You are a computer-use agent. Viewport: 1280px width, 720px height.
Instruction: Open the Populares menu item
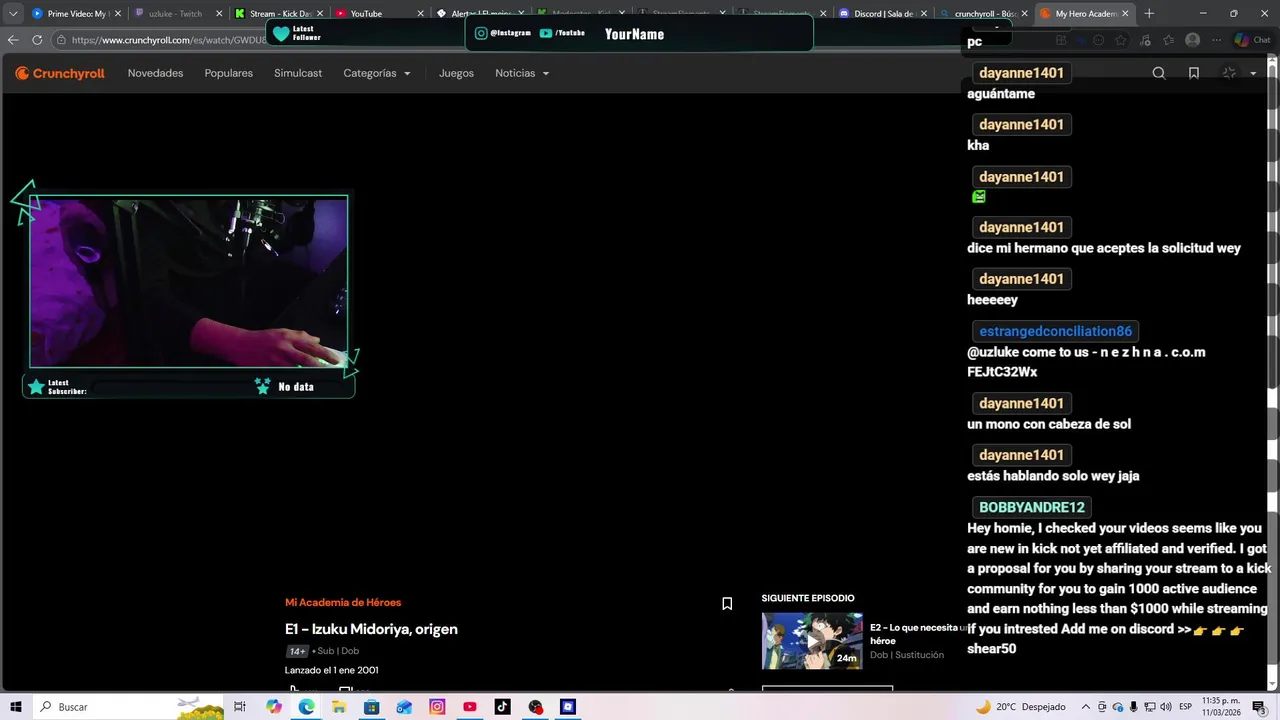[229, 73]
